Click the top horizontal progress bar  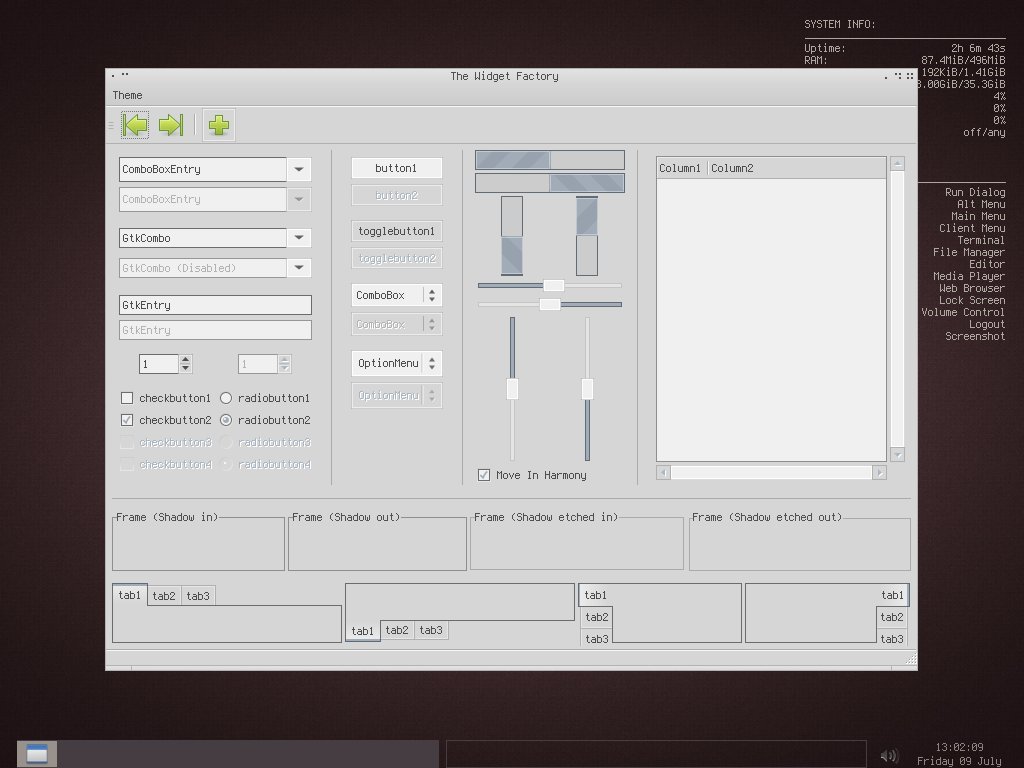[550, 160]
